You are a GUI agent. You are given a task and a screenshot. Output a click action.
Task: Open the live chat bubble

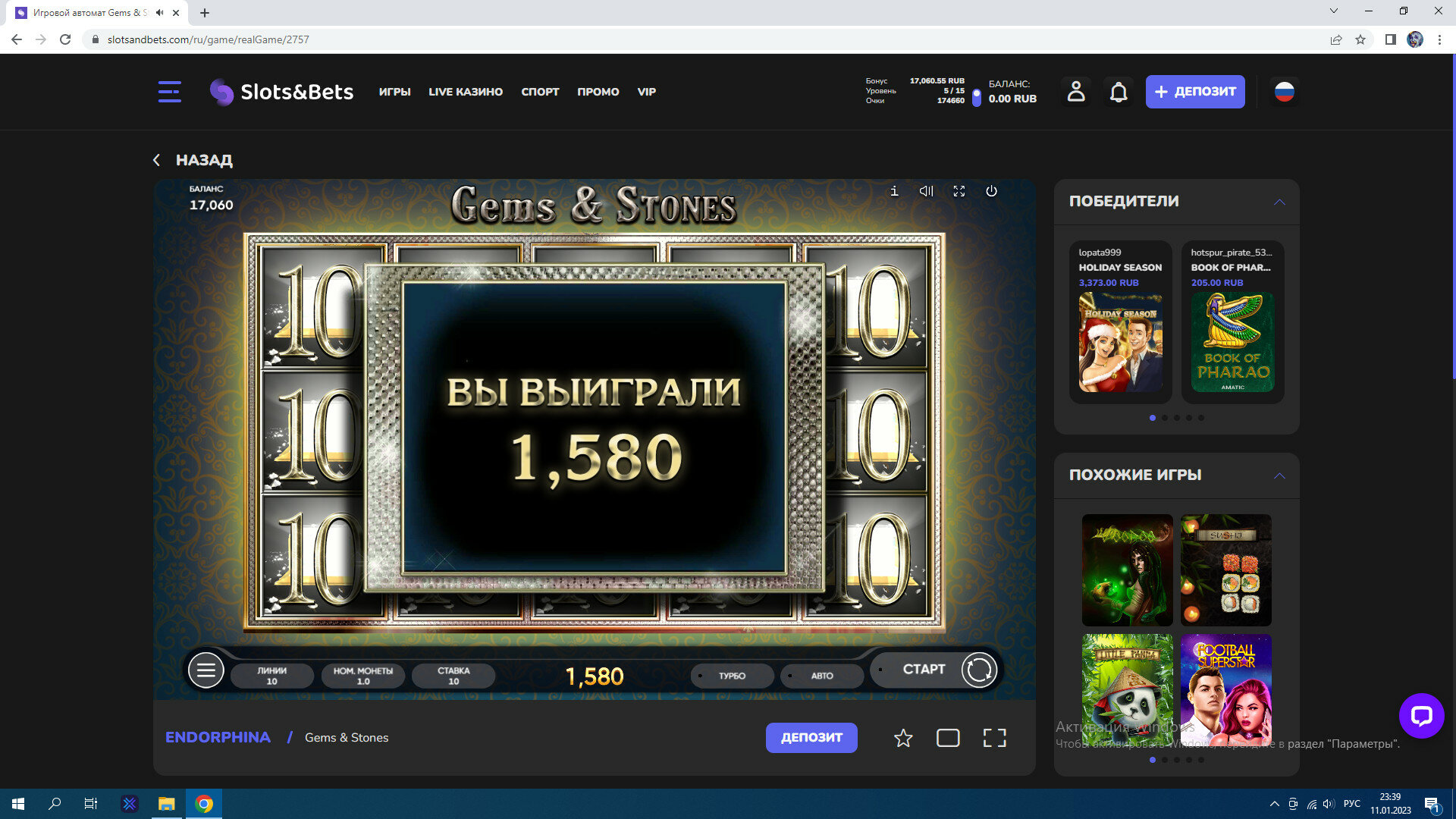(1421, 715)
